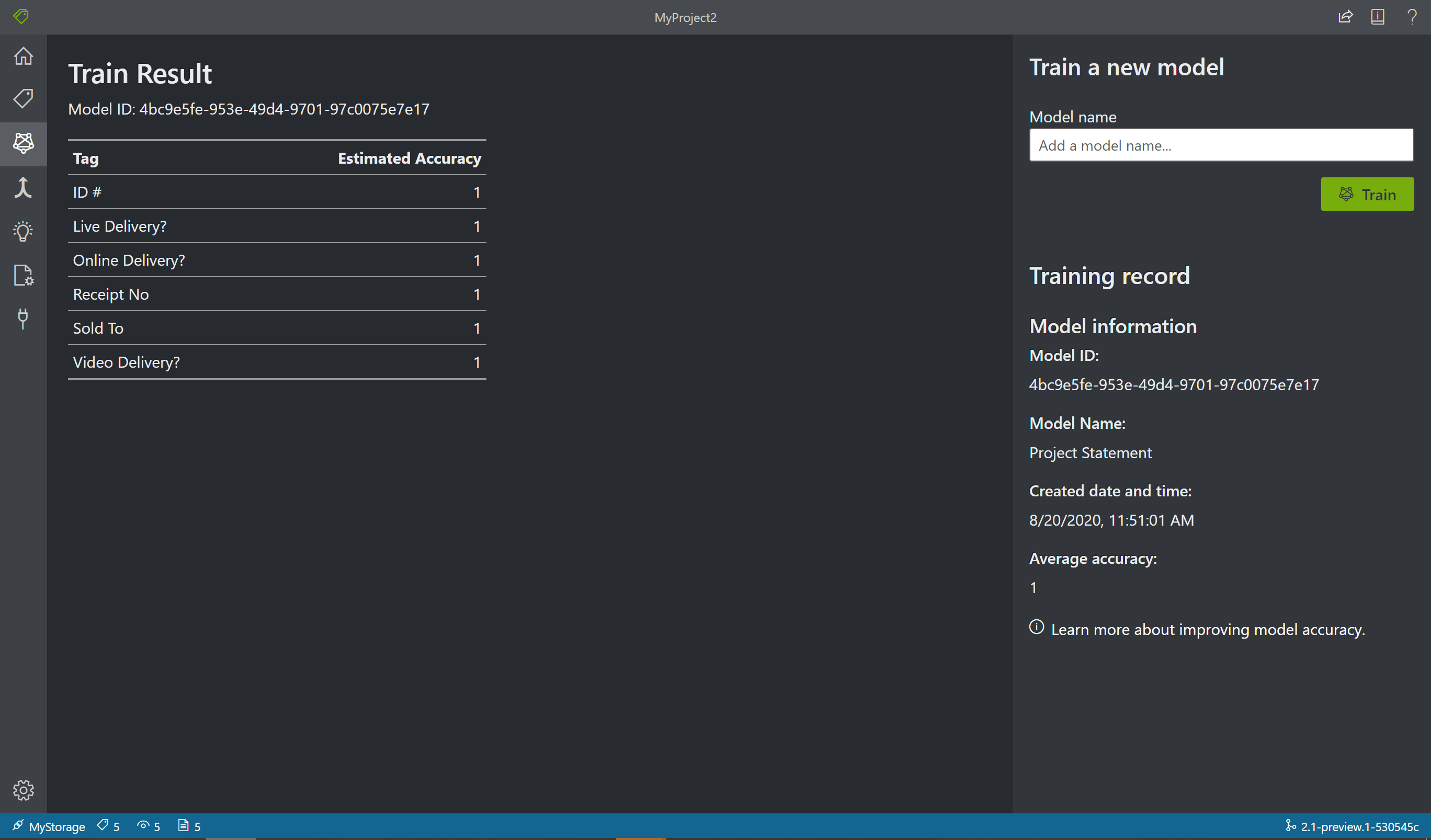This screenshot has width=1431, height=840.
Task: Click the help question mark icon
Action: (x=1413, y=17)
